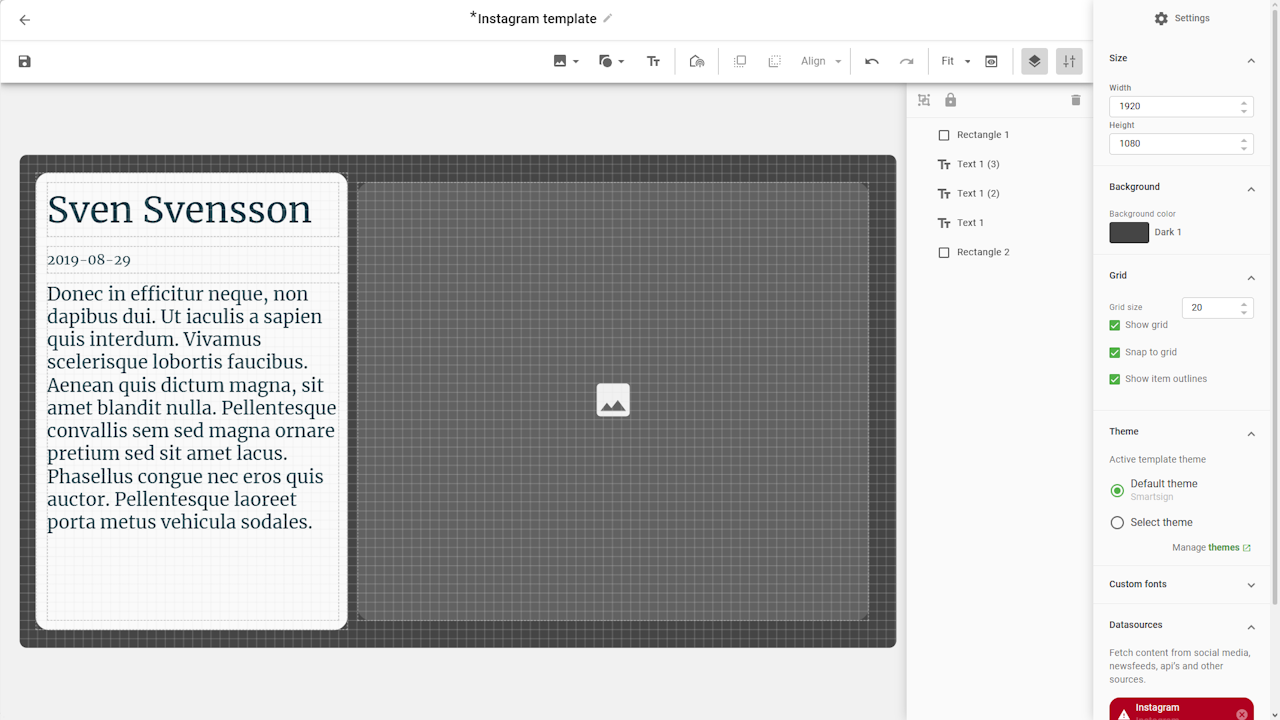Choose the Select theme radio button
1280x720 pixels.
point(1117,523)
